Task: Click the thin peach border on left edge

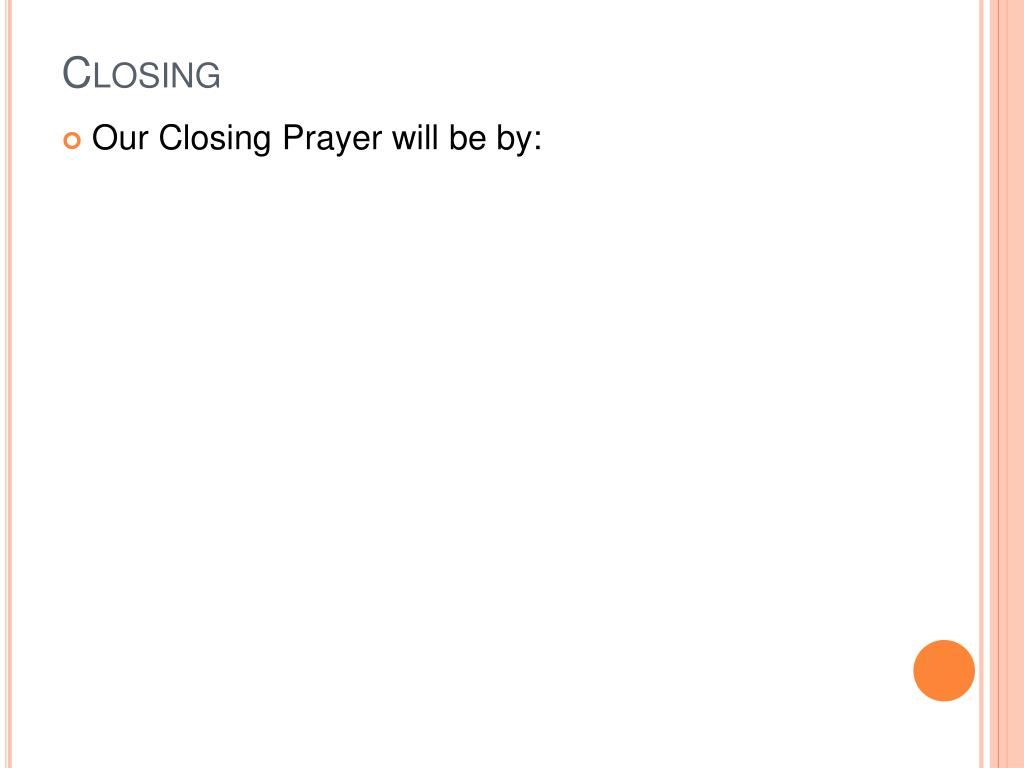Action: (8, 384)
